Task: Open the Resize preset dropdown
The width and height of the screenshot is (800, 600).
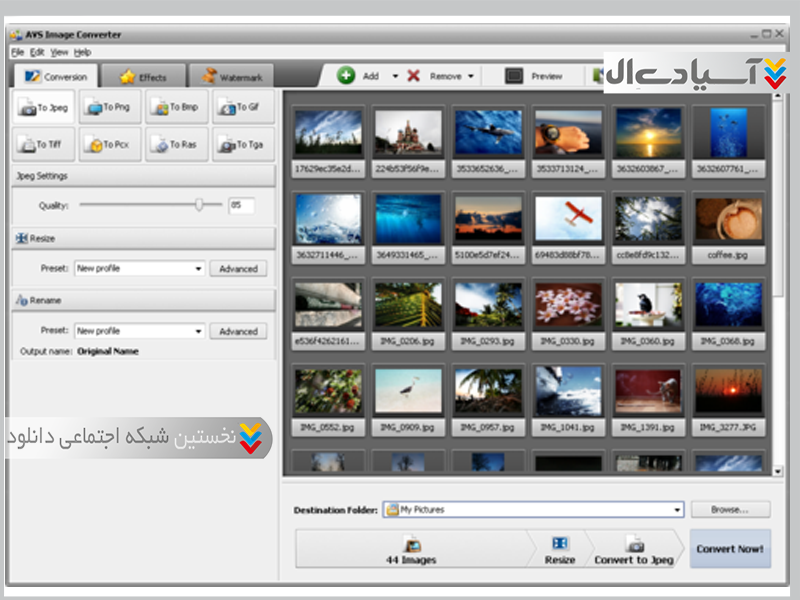Action: tap(199, 269)
